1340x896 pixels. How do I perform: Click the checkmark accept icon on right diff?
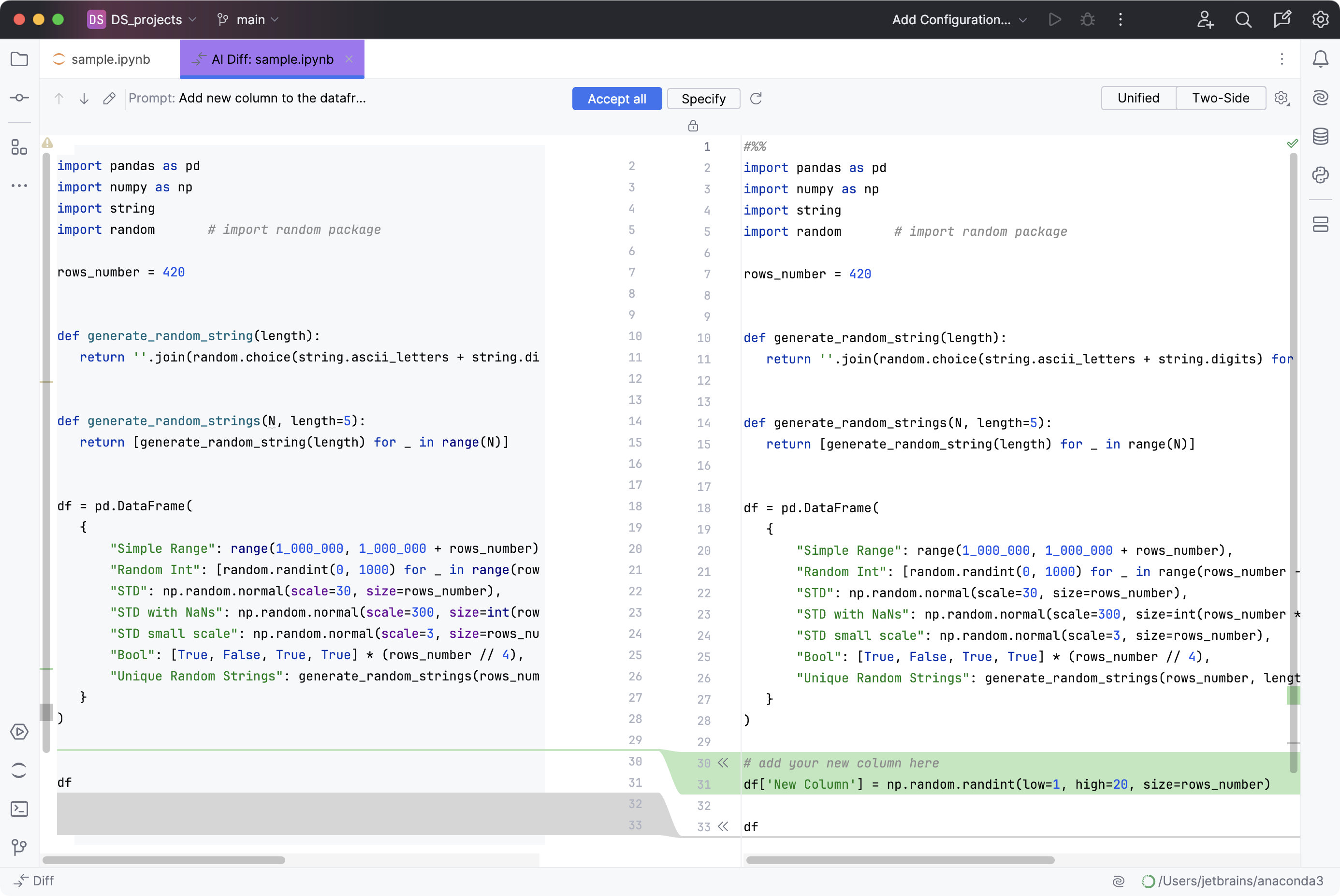coord(1290,142)
